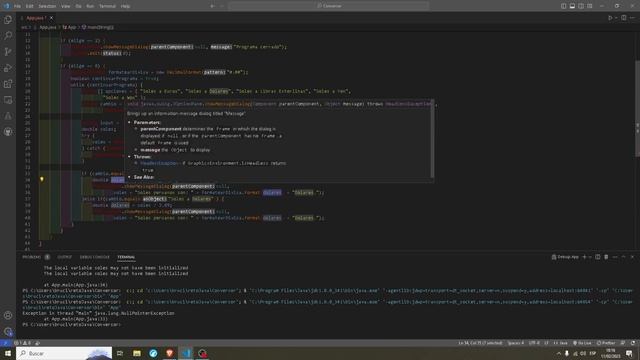Click the Go Live status bar button
This screenshot has height=360, width=640.
(582, 343)
